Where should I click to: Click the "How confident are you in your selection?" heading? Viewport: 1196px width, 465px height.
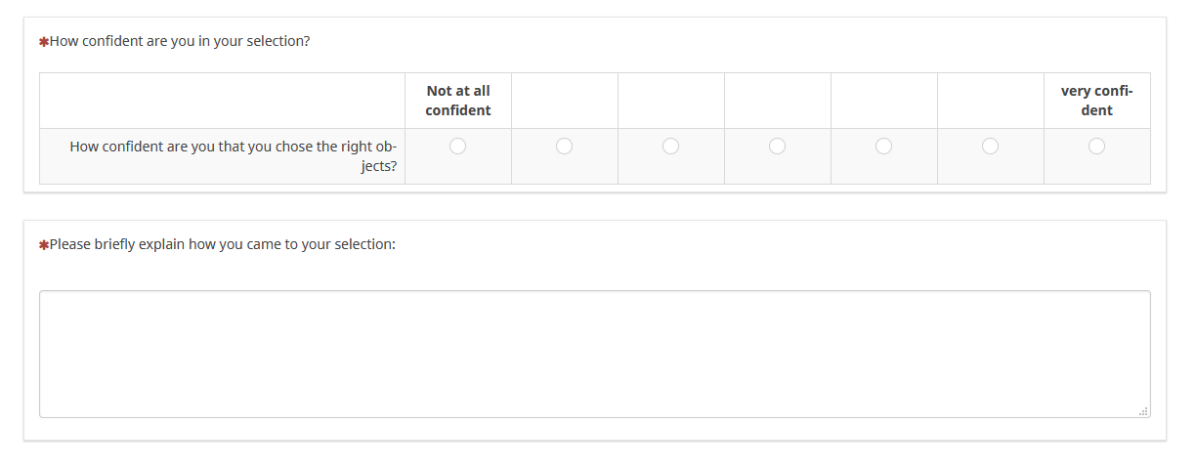point(180,42)
